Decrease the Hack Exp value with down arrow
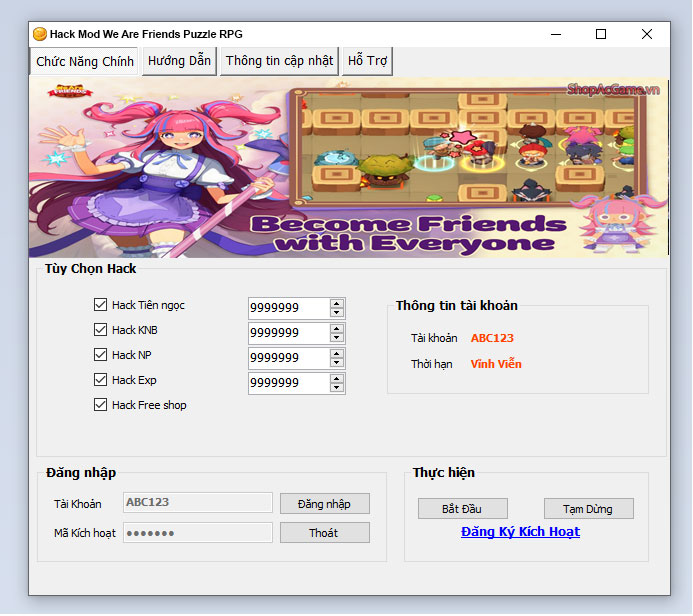The width and height of the screenshot is (693, 616). 337,388
